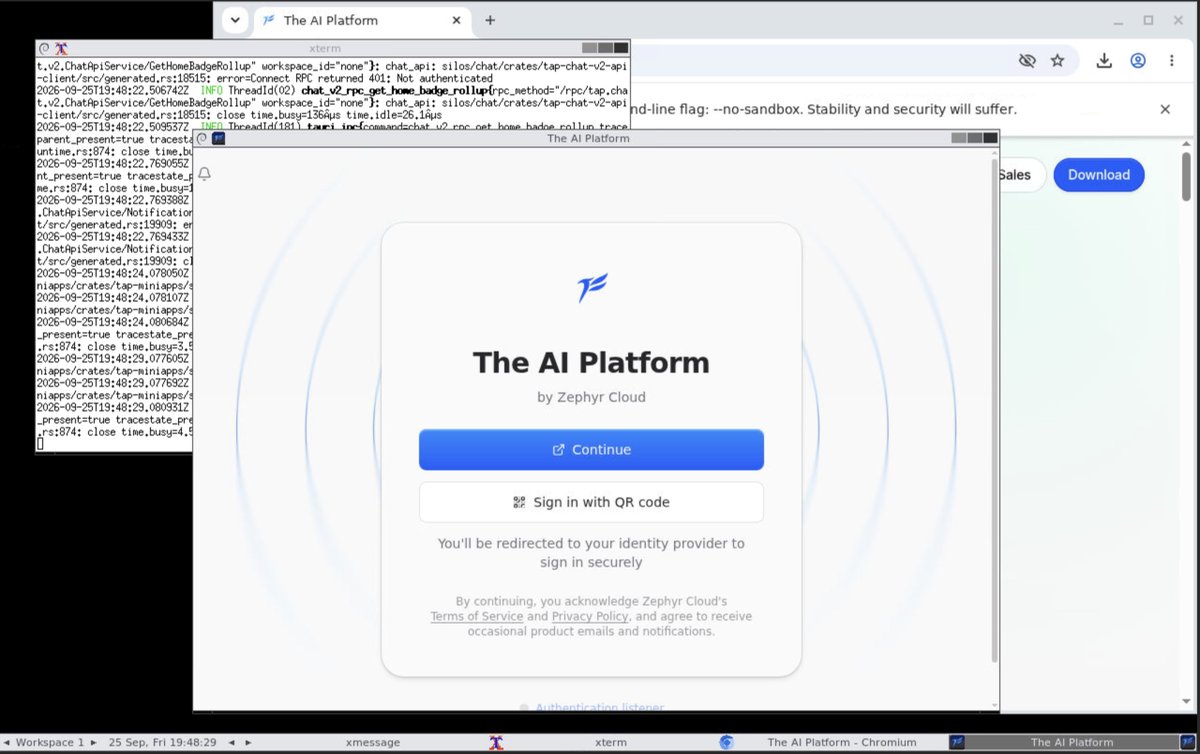This screenshot has height=754, width=1200.
Task: Click the app icon in The AI Platform title bar
Action: coord(219,138)
